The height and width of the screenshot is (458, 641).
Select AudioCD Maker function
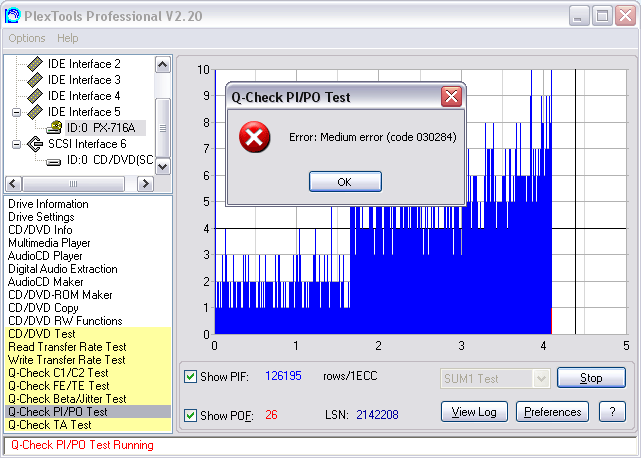tap(45, 282)
